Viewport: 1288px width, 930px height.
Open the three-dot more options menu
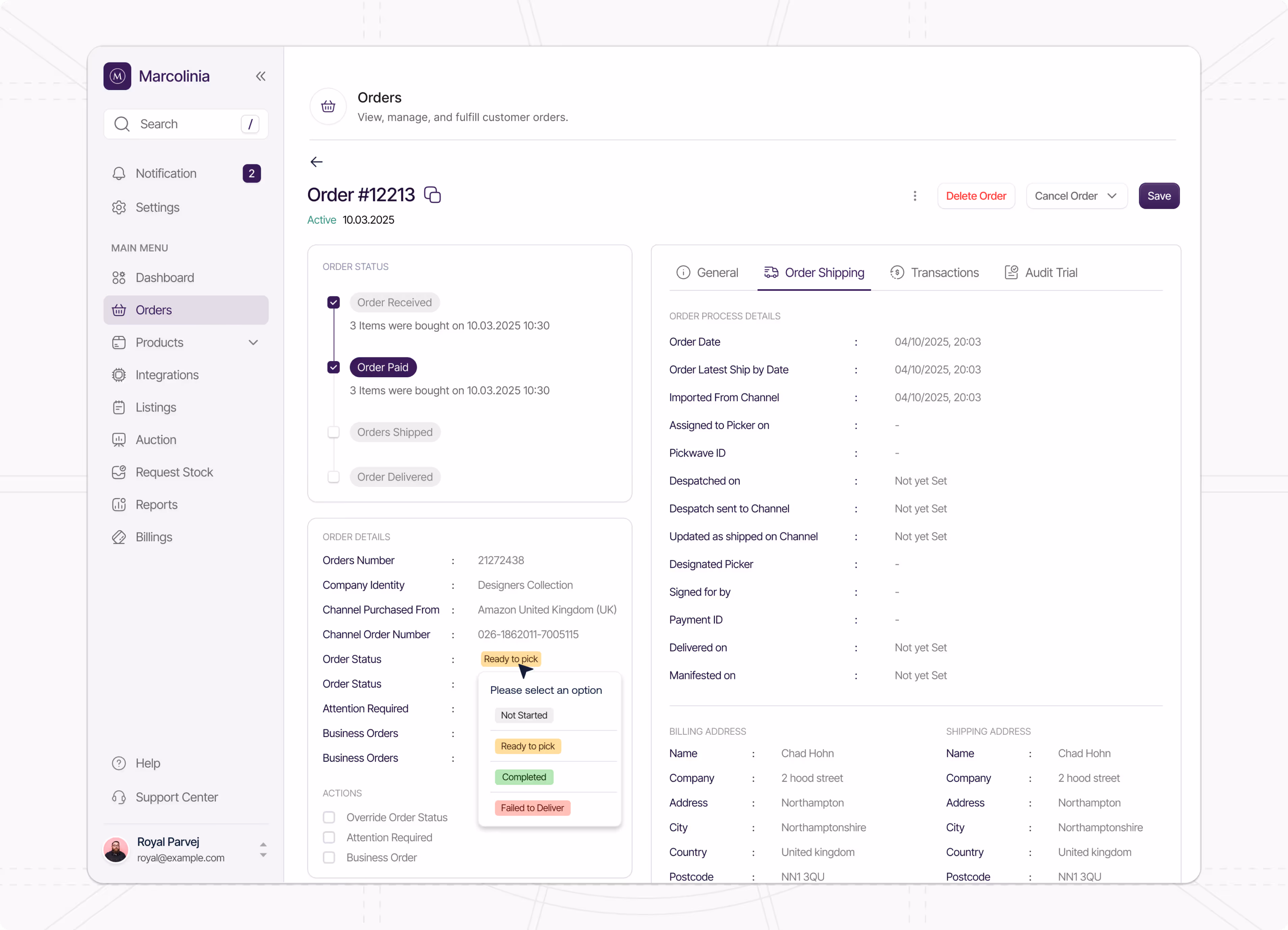(x=914, y=196)
